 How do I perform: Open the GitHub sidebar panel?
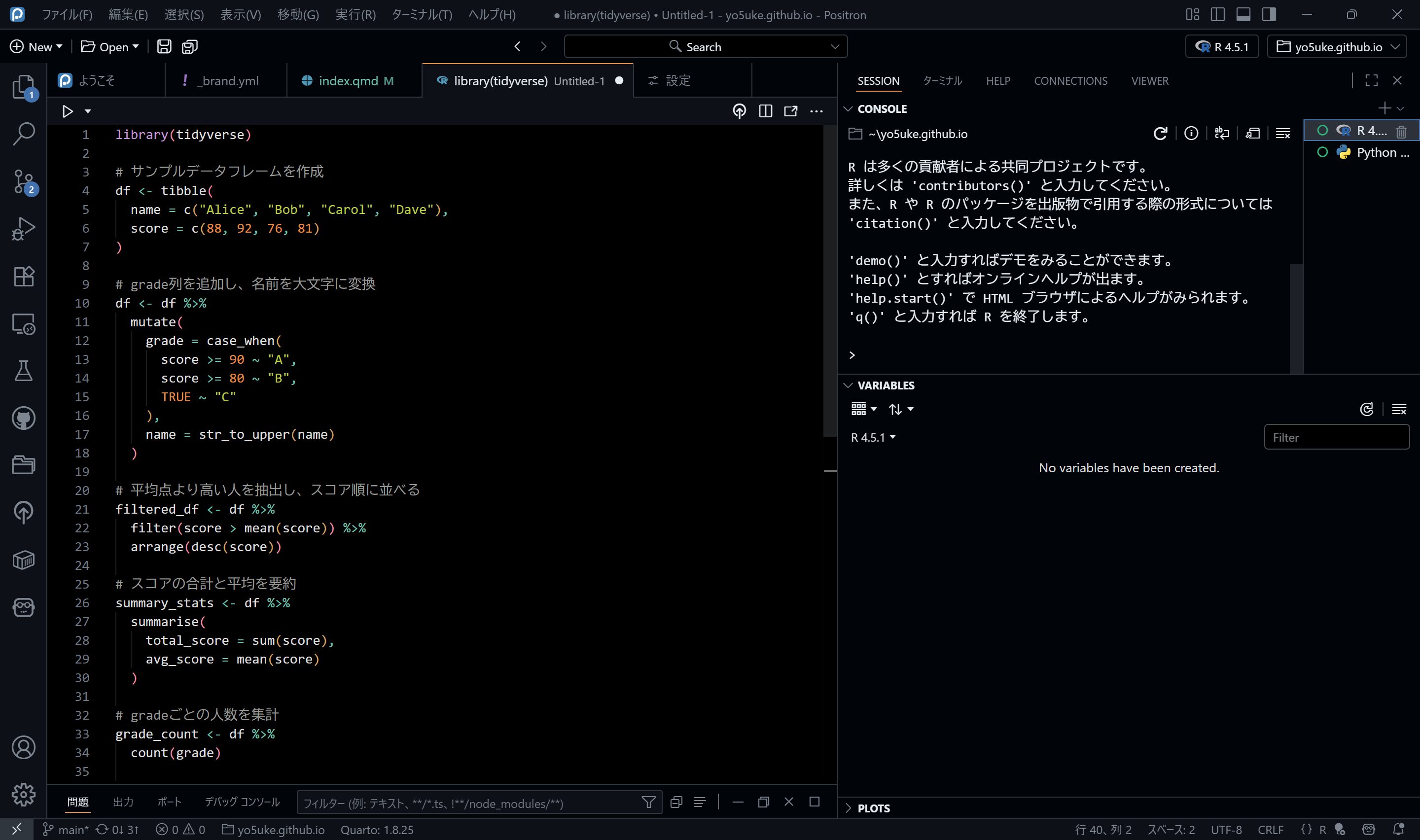point(23,419)
